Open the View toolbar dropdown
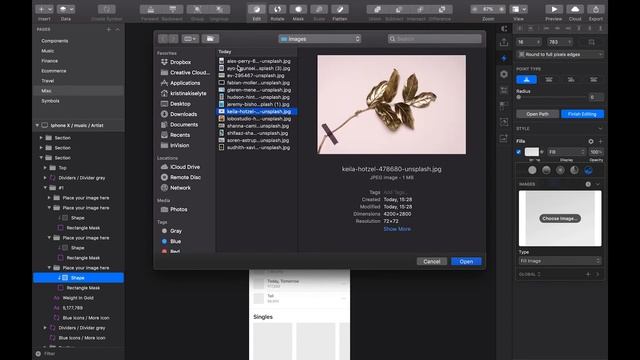 click(519, 9)
